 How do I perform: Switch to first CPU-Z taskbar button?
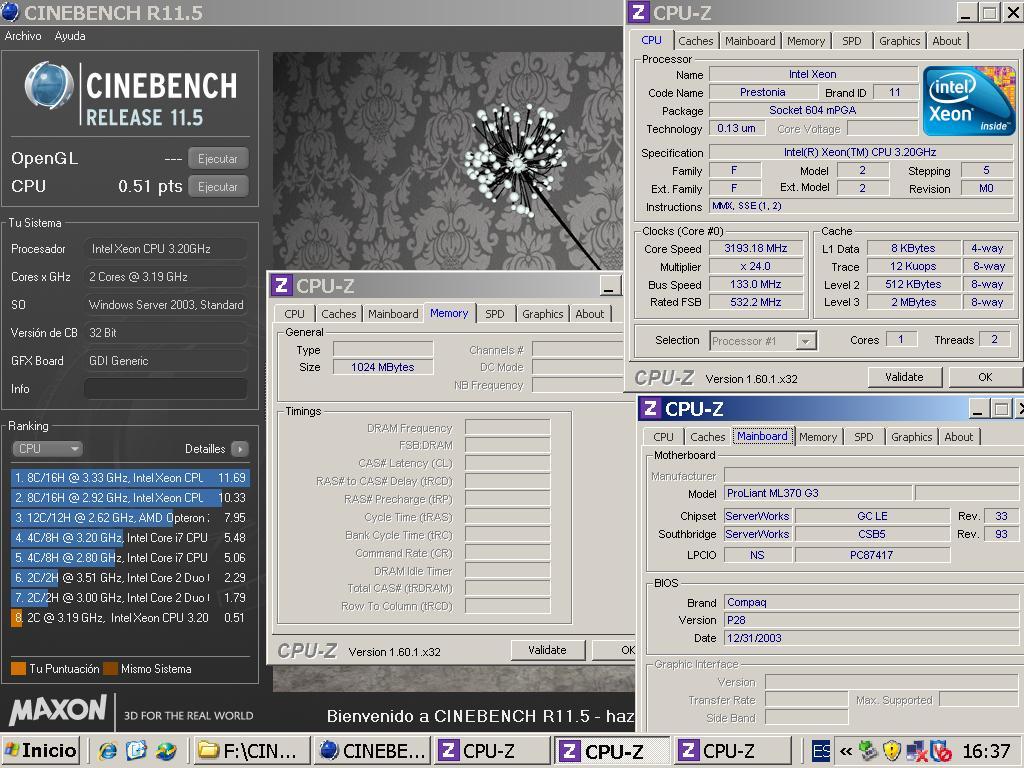tap(492, 751)
